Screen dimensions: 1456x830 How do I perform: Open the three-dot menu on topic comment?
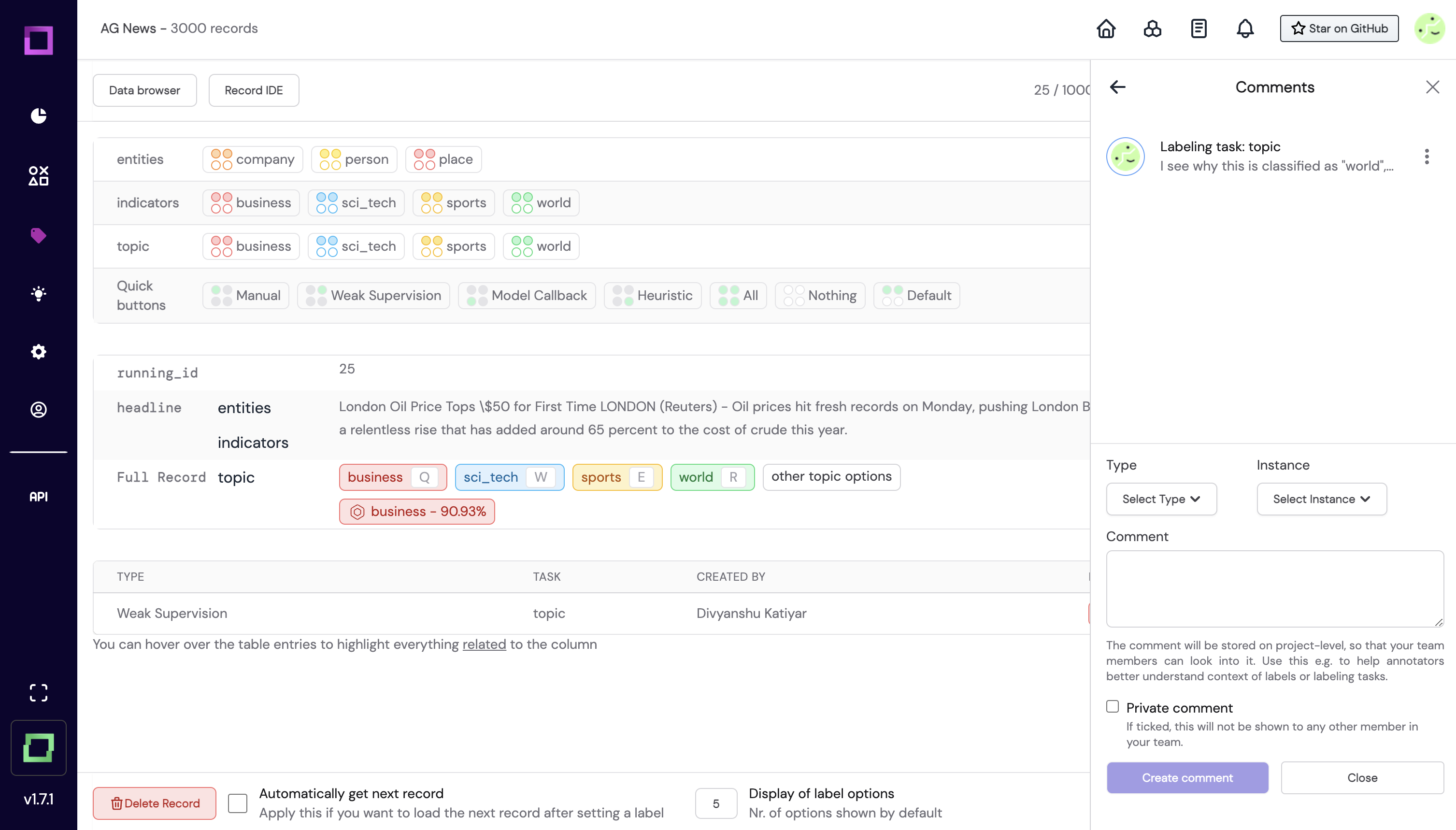pos(1427,156)
